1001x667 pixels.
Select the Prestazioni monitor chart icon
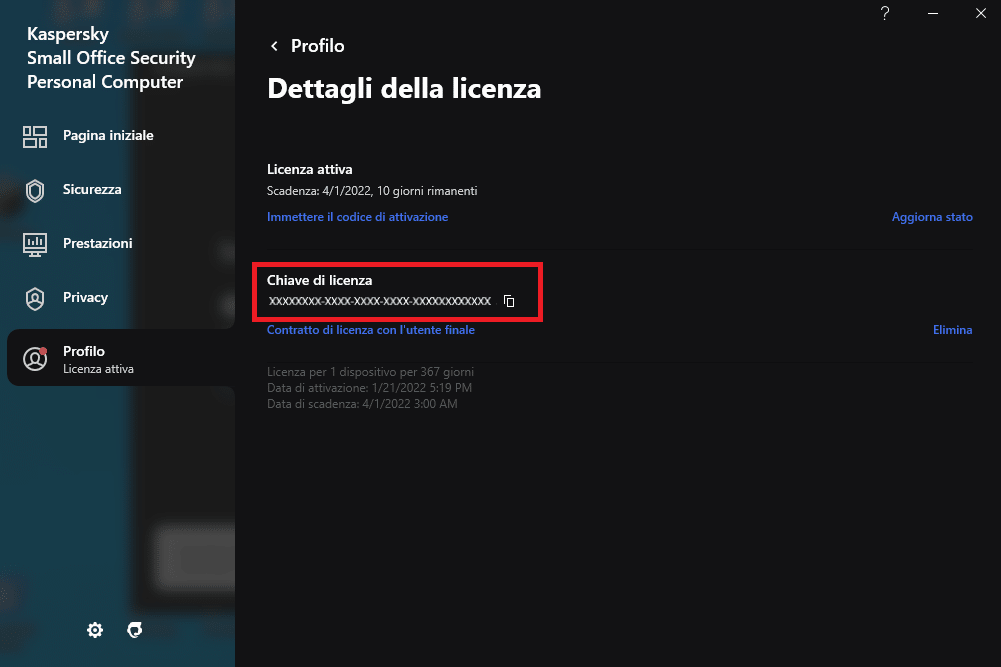coord(35,244)
